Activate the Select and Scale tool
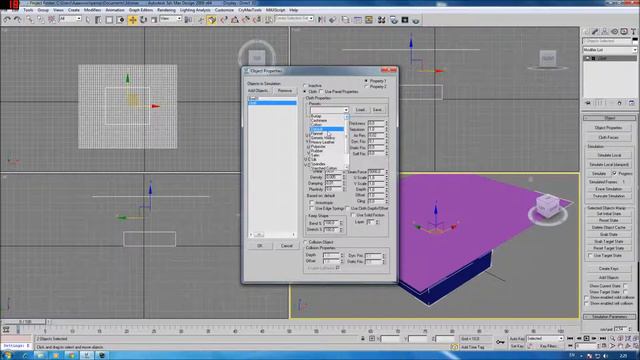 pos(154,20)
